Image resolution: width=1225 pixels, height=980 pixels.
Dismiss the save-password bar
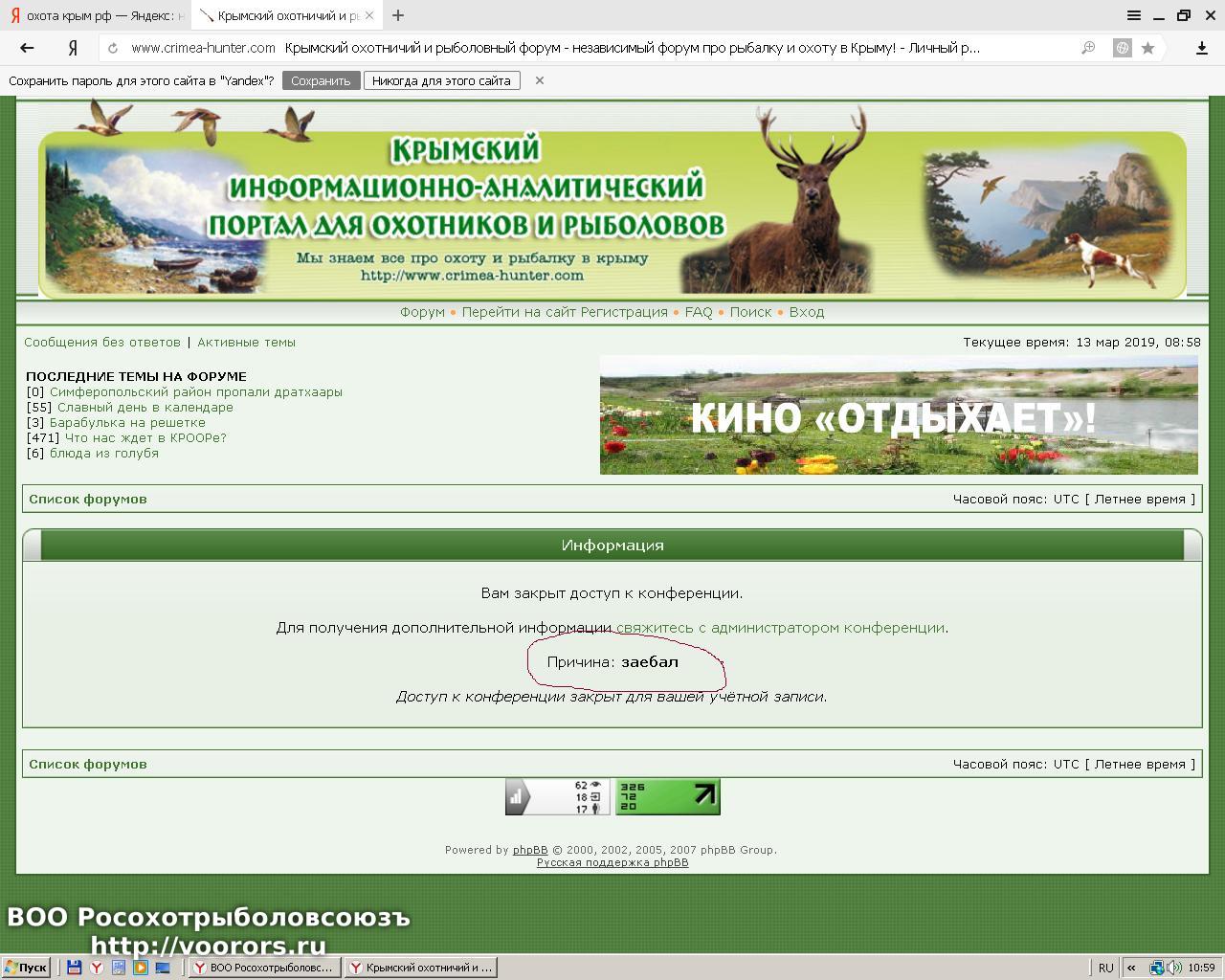tap(540, 80)
